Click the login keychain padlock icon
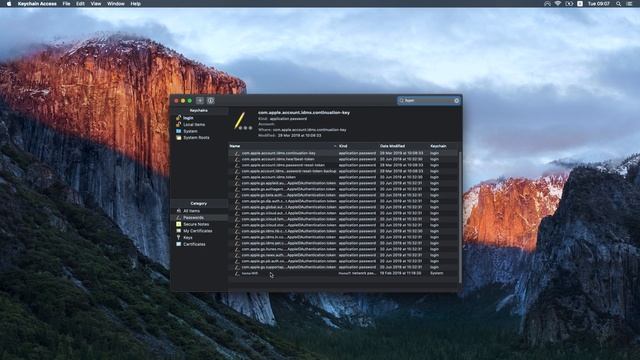Image resolution: width=640 pixels, height=360 pixels. click(x=178, y=118)
